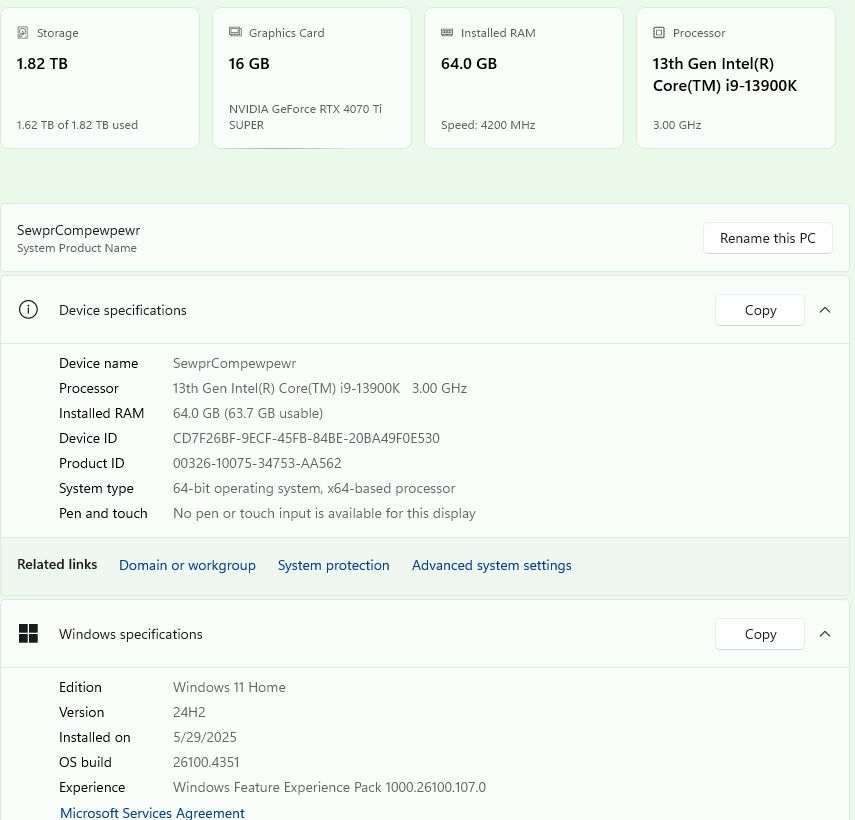Click the 'Speed: 4200 MHz' text
The height and width of the screenshot is (820, 855).
point(488,125)
